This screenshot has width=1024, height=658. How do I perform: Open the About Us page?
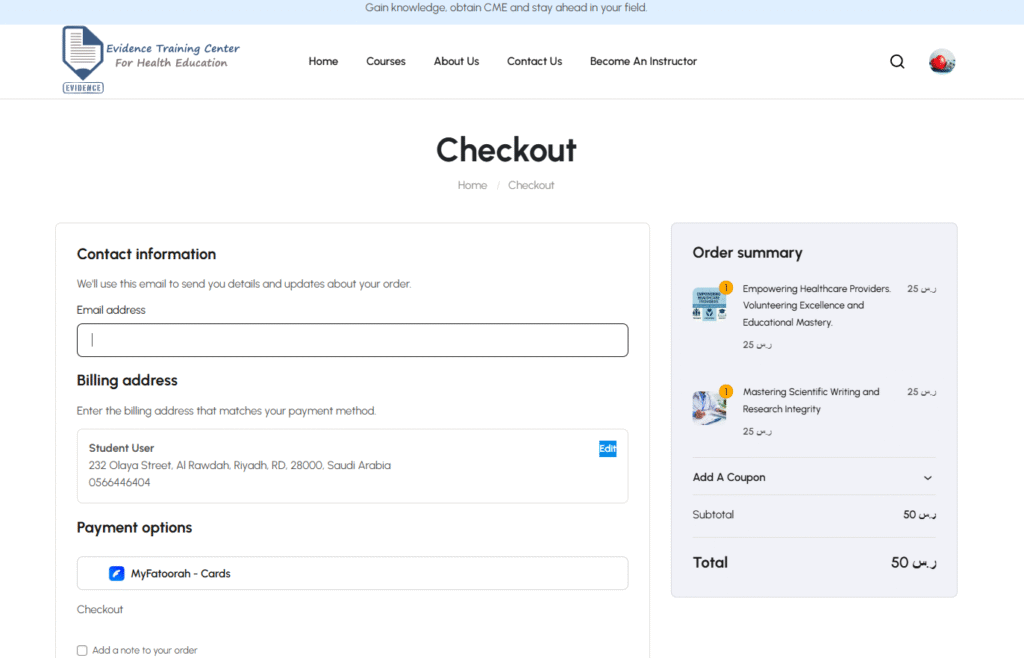tap(456, 61)
